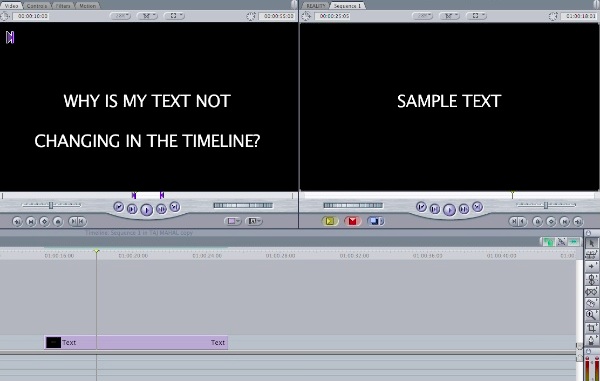Image resolution: width=600 pixels, height=381 pixels.
Task: Go to previous edit in the Canvas
Action: (x=421, y=207)
